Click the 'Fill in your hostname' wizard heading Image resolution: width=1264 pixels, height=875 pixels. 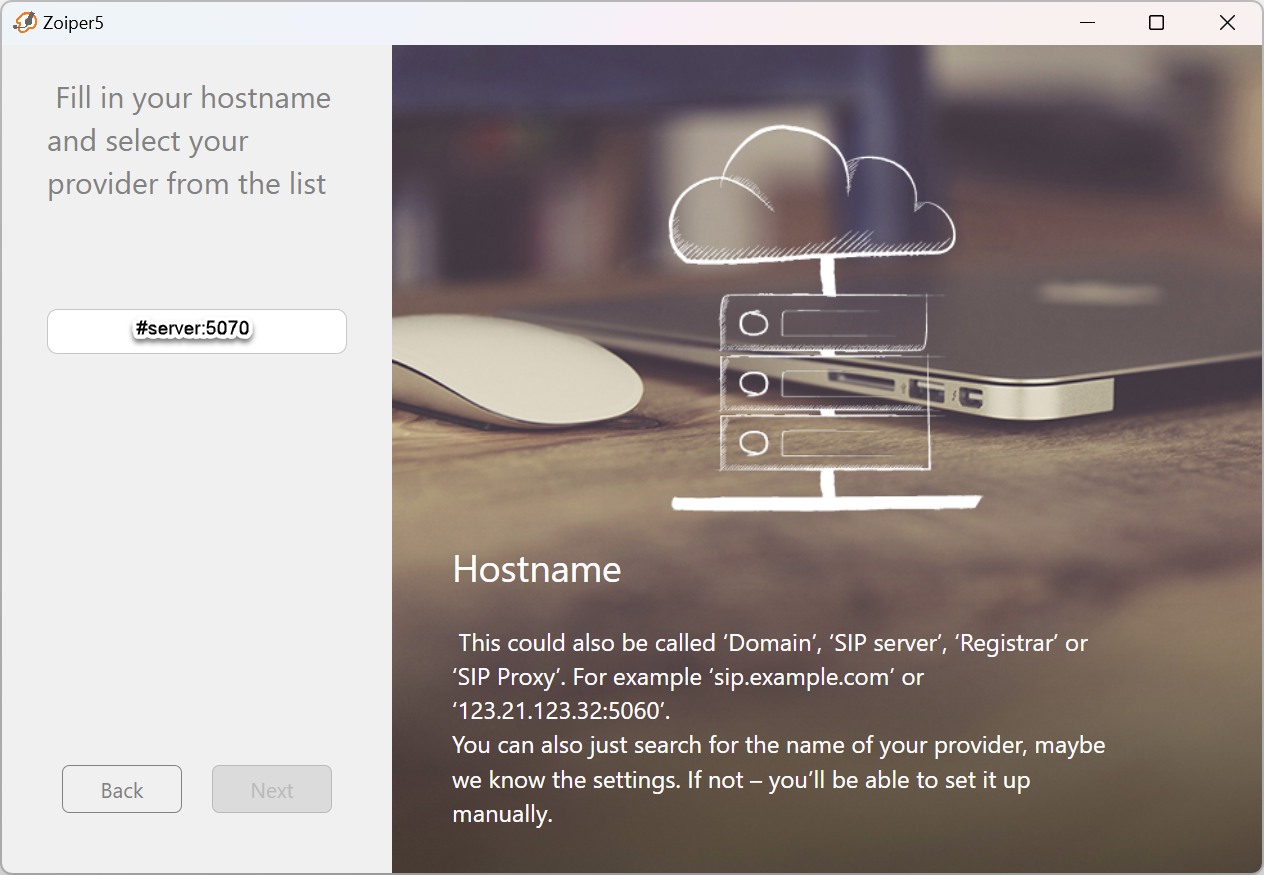(x=188, y=140)
